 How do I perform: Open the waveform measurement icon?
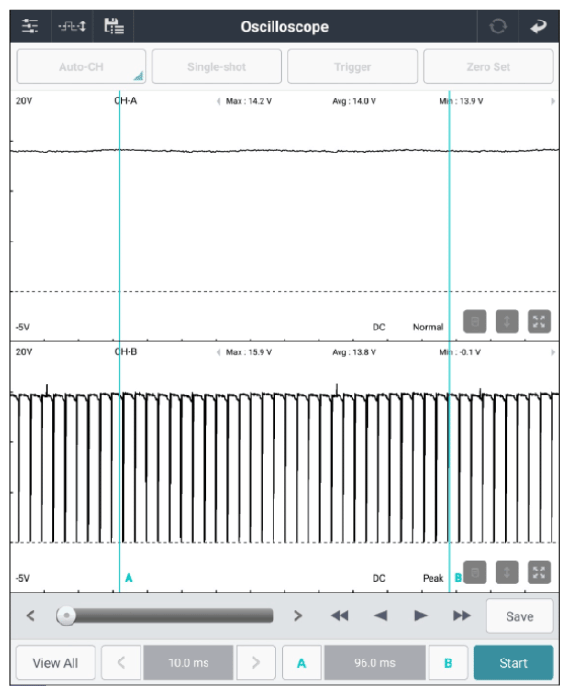(72, 26)
